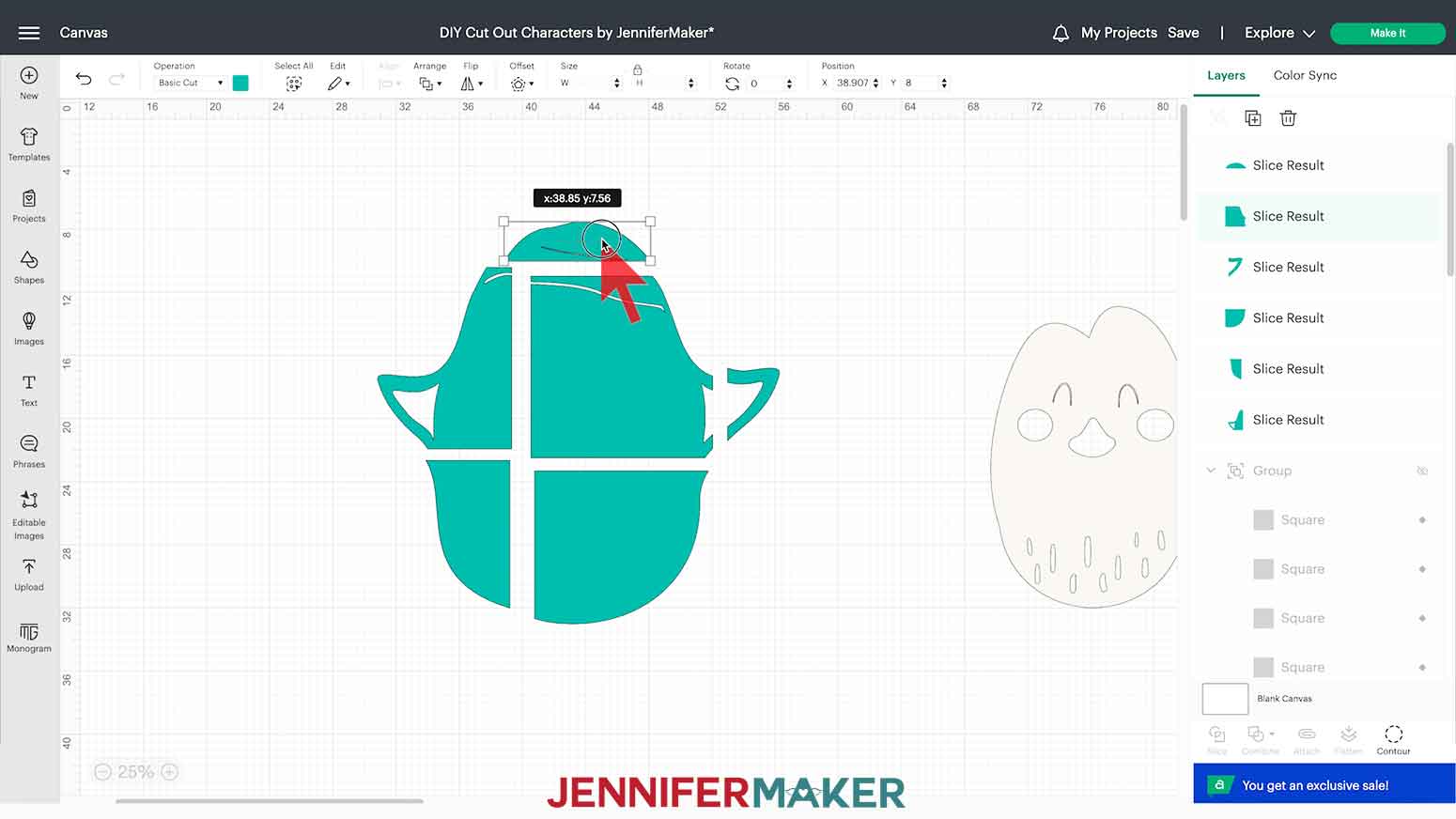Screen dimensions: 1456x819
Task: Click the horizontal canvas scrollbar
Action: pyautogui.click(x=270, y=801)
